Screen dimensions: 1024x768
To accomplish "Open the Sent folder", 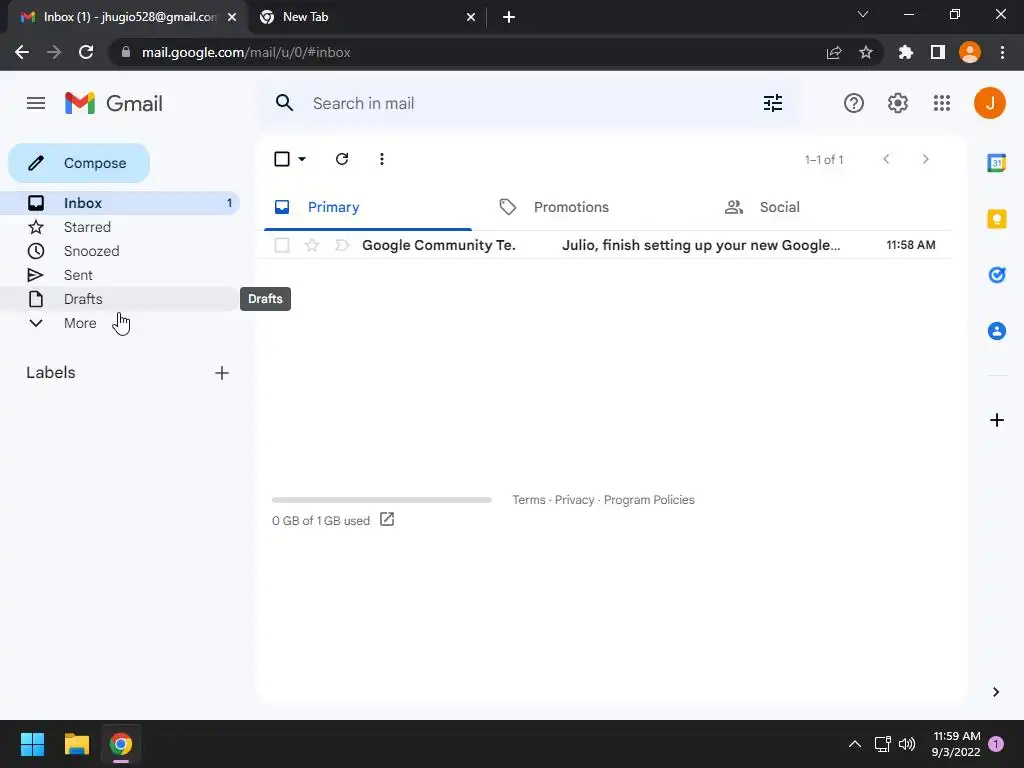I will (120, 275).
